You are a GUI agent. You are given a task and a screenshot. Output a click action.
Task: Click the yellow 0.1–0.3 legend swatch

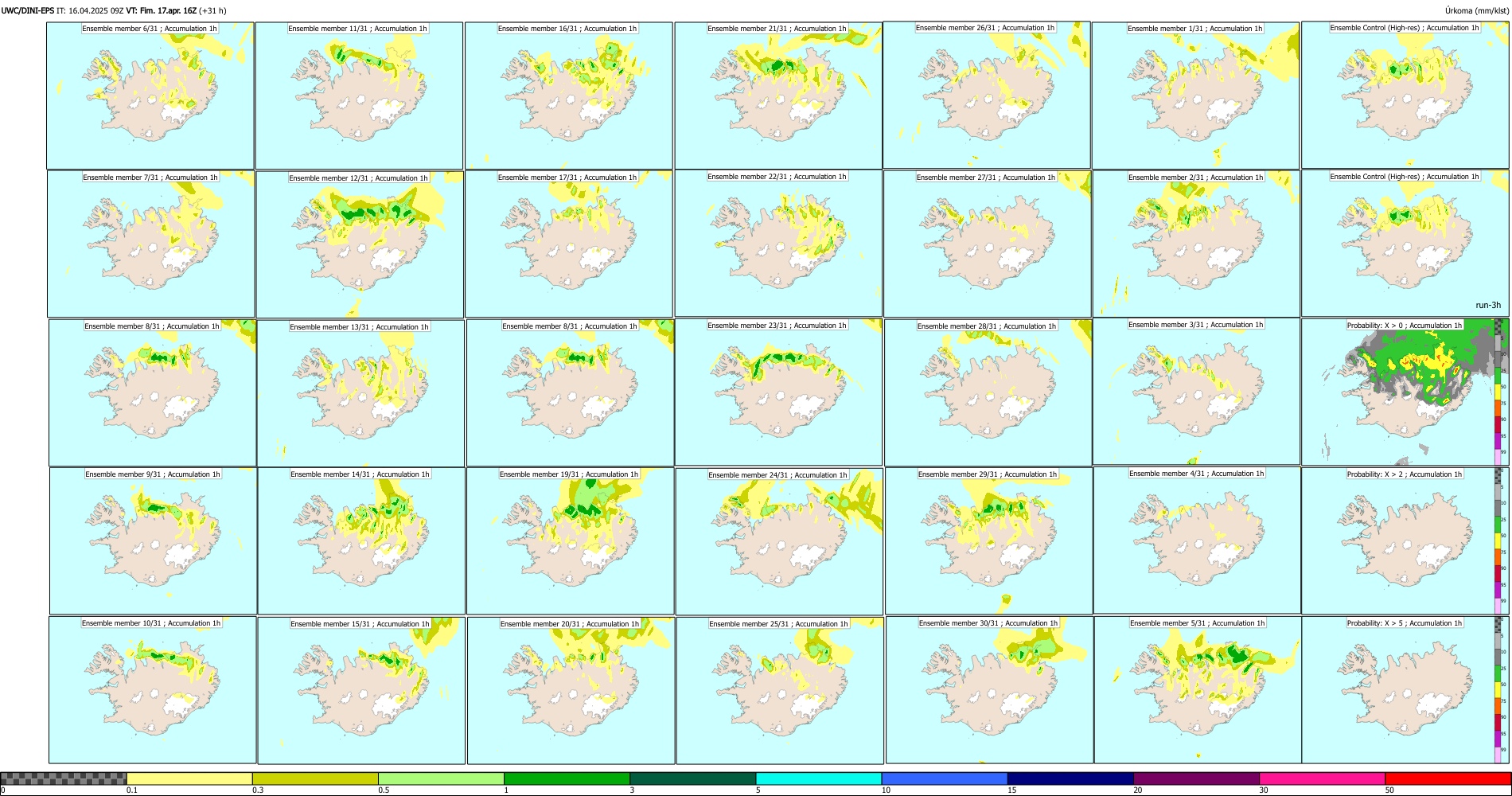(x=189, y=778)
